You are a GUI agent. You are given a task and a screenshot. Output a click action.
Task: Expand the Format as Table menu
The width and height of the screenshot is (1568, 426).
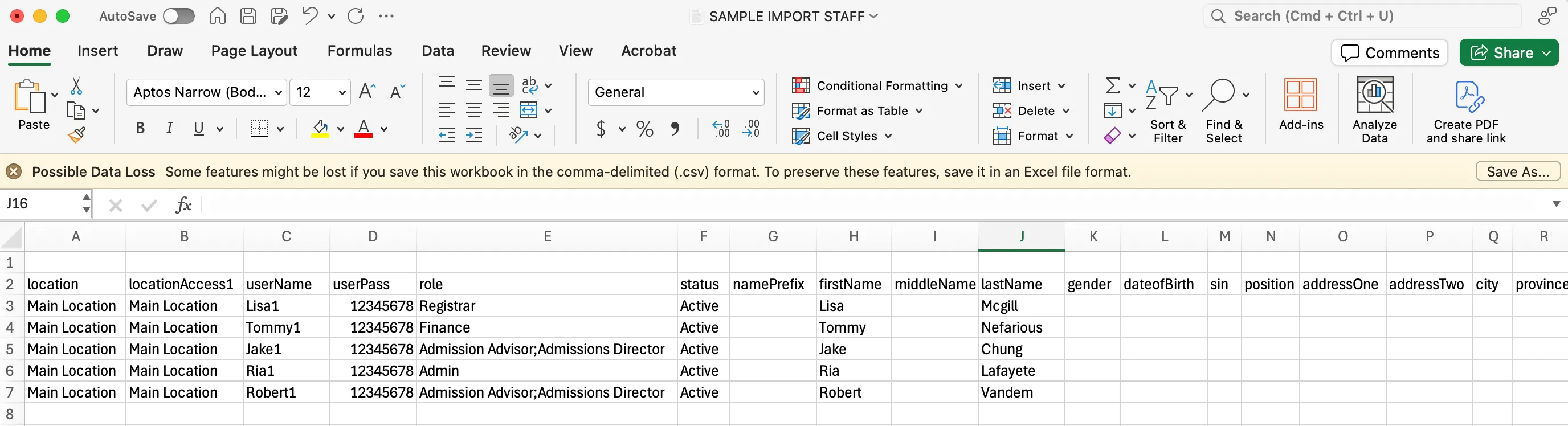point(857,110)
